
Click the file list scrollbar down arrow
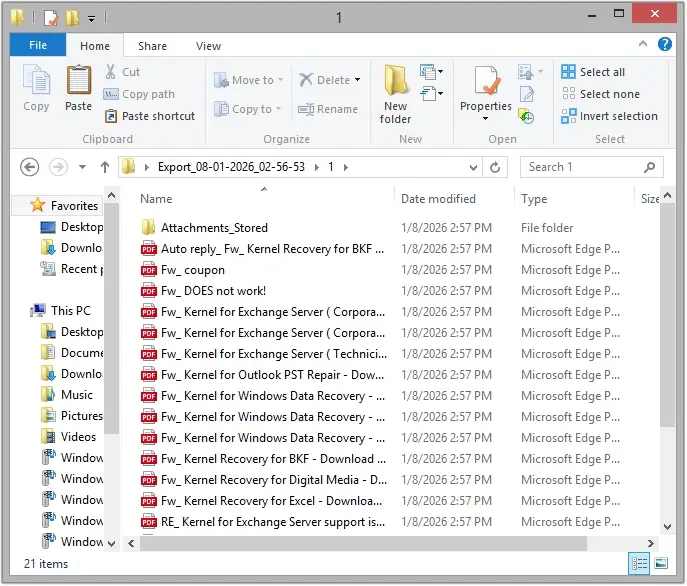(667, 527)
